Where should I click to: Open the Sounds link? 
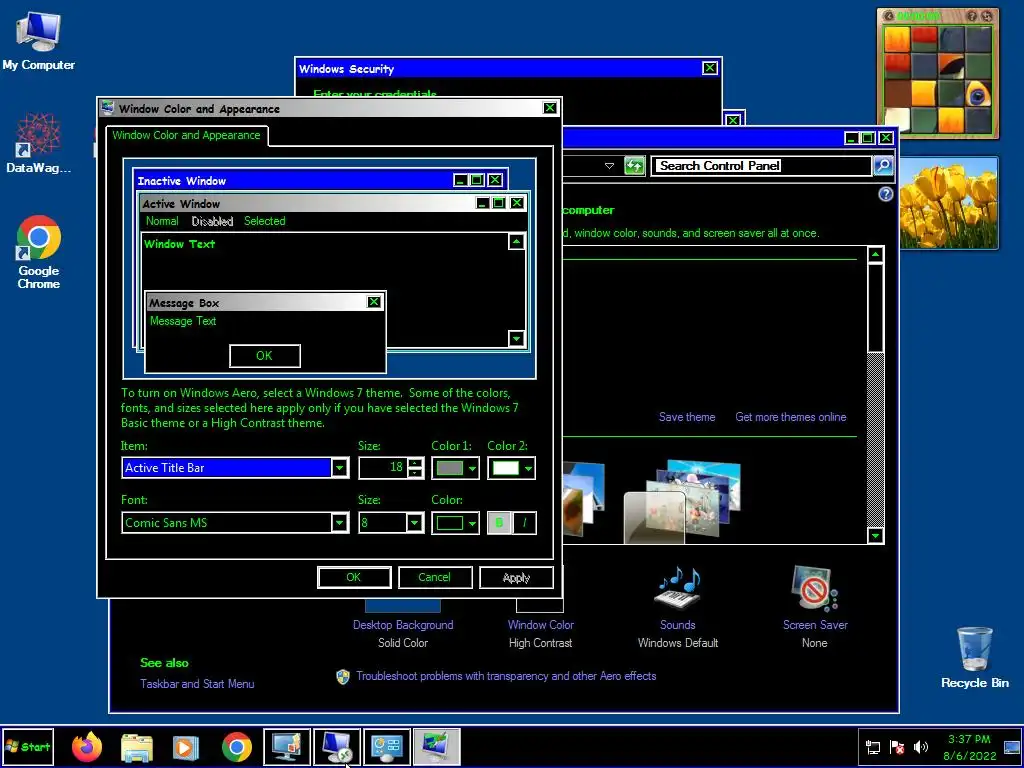coord(677,625)
